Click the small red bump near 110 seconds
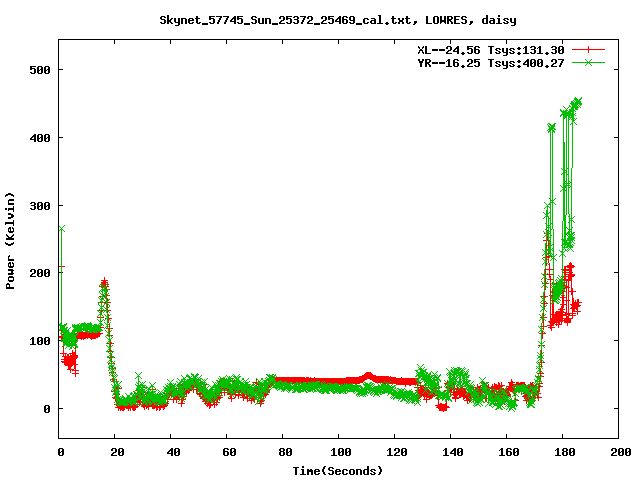This screenshot has width=640, height=480. click(368, 376)
